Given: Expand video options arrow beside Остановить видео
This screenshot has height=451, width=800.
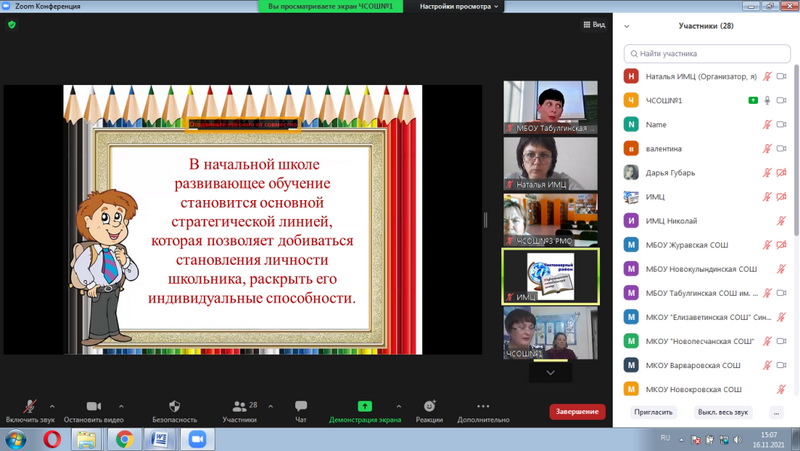Looking at the screenshot, I should [x=121, y=407].
